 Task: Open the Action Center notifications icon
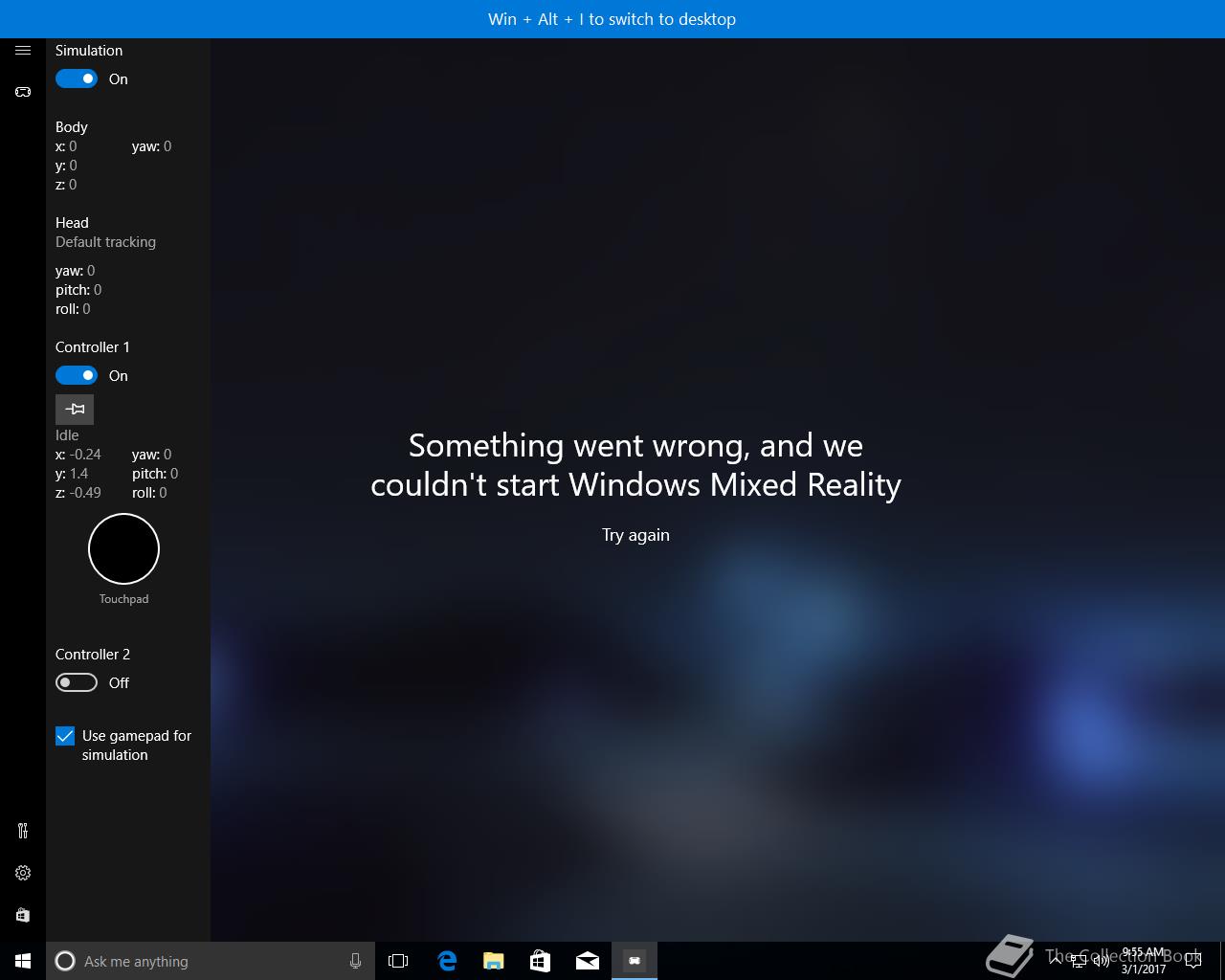click(1193, 961)
